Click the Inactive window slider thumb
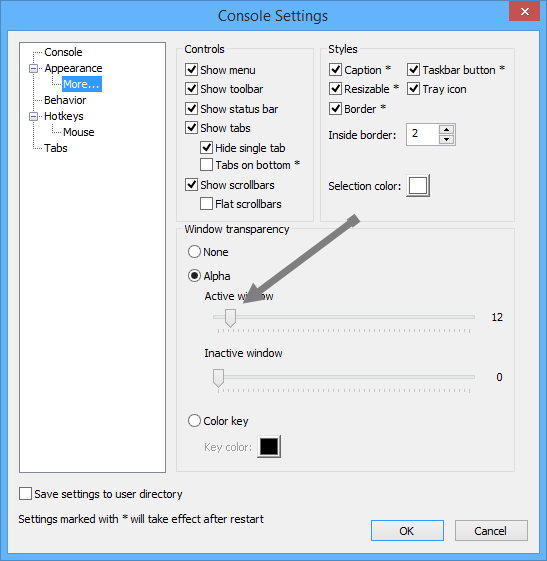Viewport: 547px width, 561px height. click(x=218, y=378)
